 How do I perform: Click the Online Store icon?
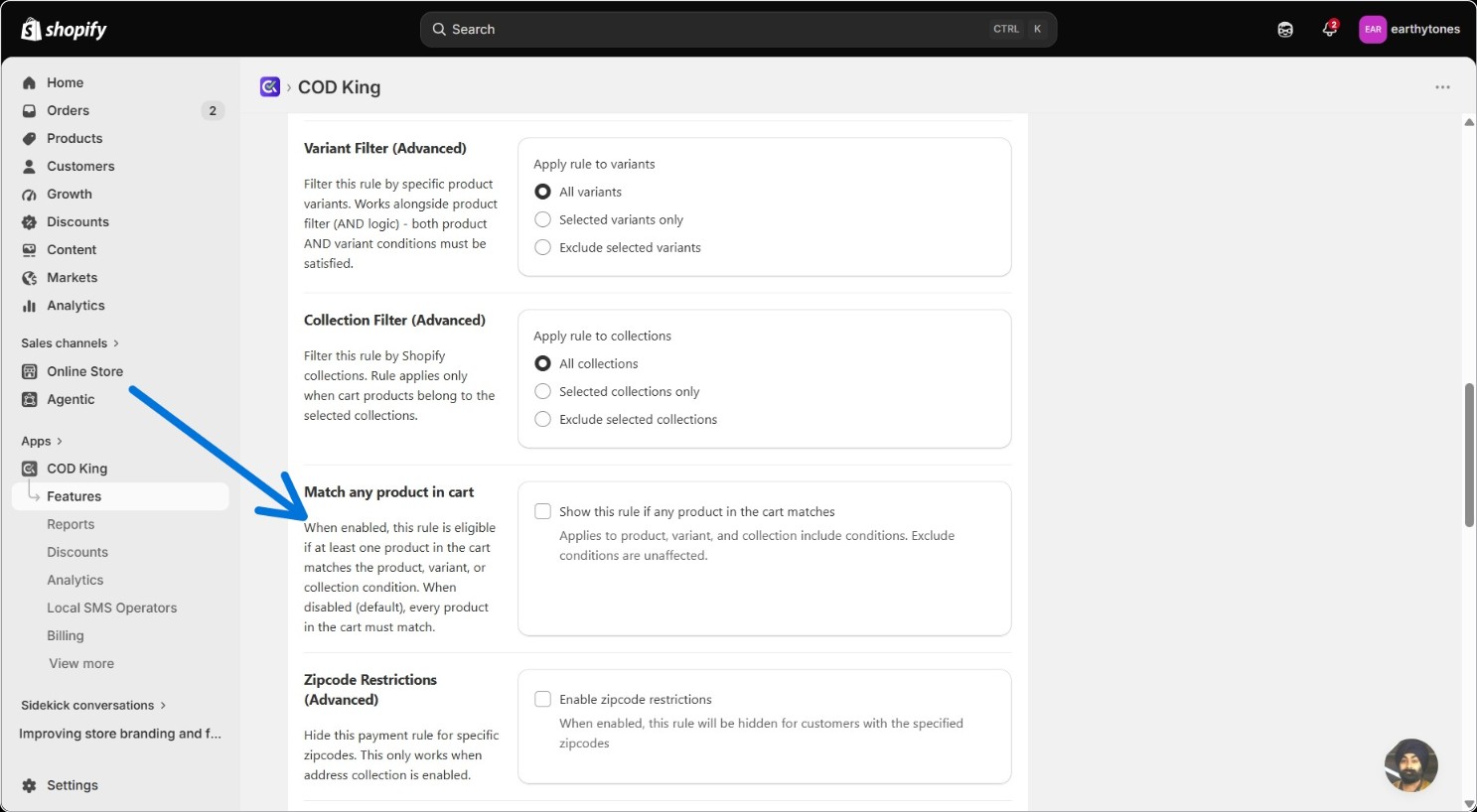tap(30, 372)
